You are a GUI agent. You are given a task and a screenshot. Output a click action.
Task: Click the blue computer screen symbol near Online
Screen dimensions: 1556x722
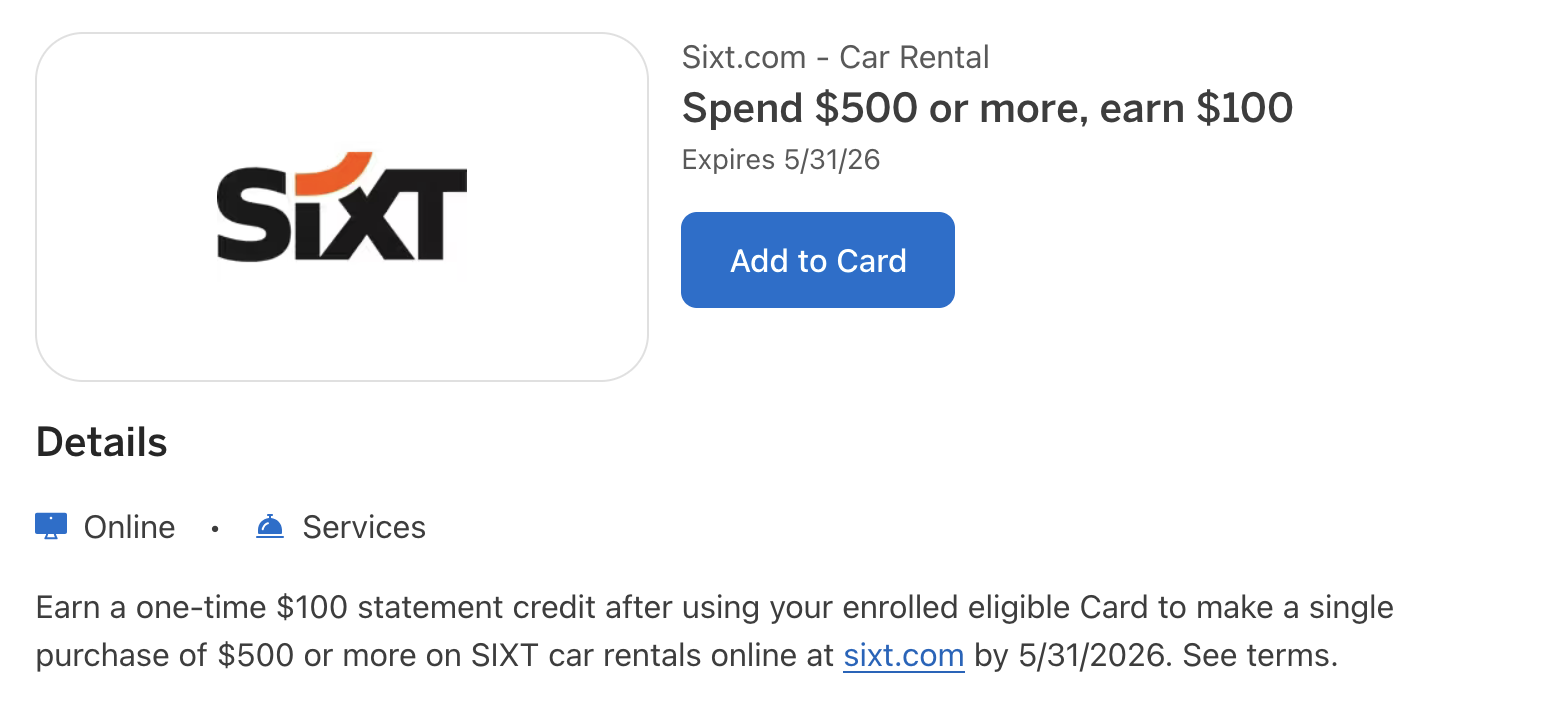point(49,525)
